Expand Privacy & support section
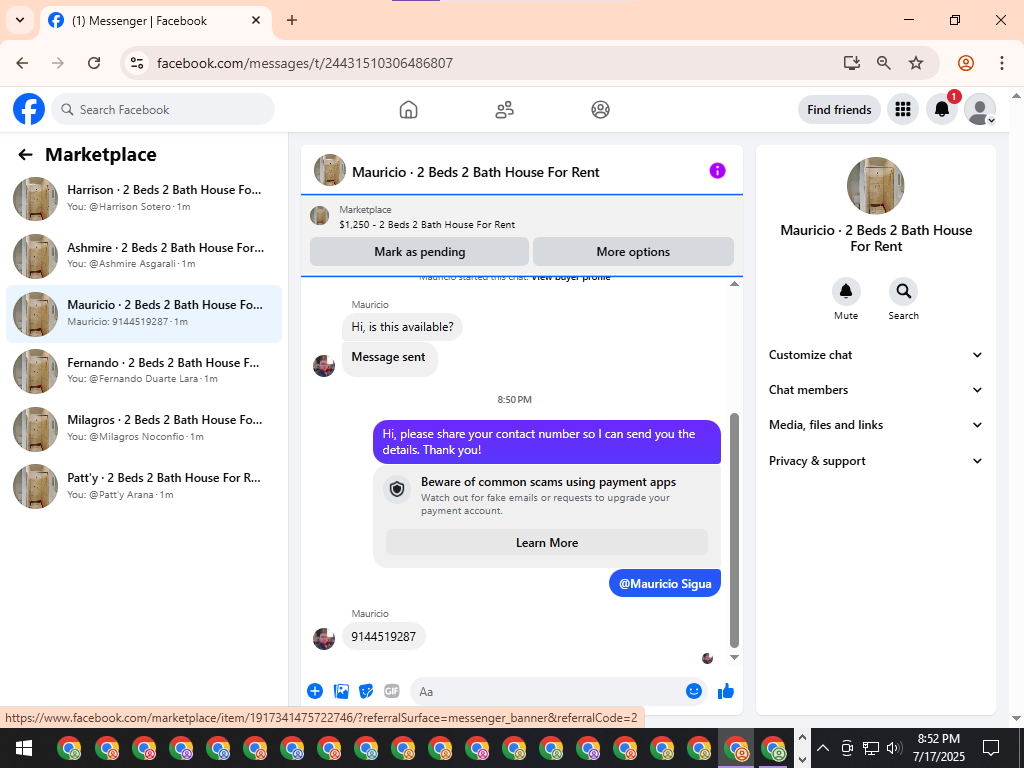Image resolution: width=1024 pixels, height=768 pixels. point(876,461)
